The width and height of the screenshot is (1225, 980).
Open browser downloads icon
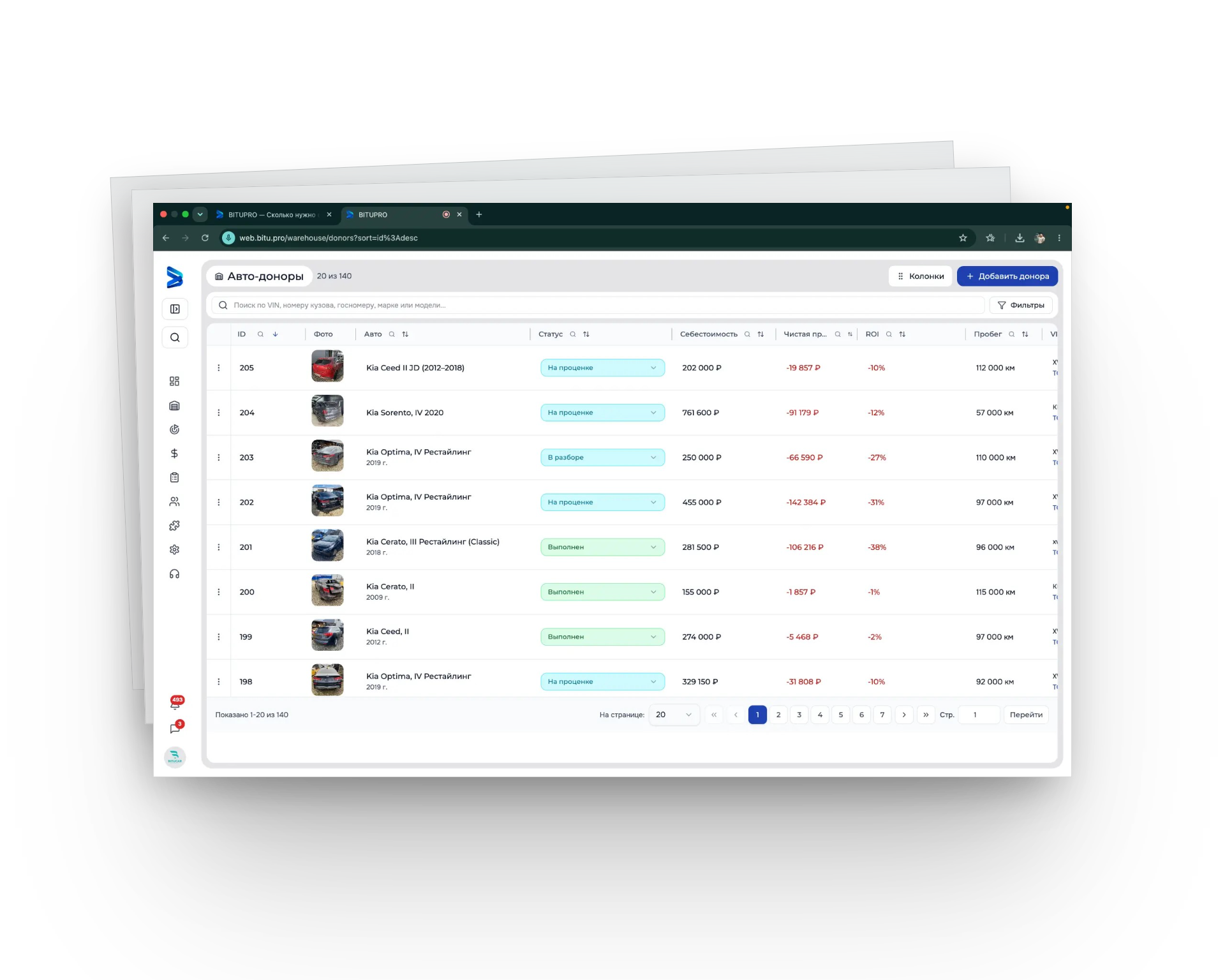[x=1020, y=238]
